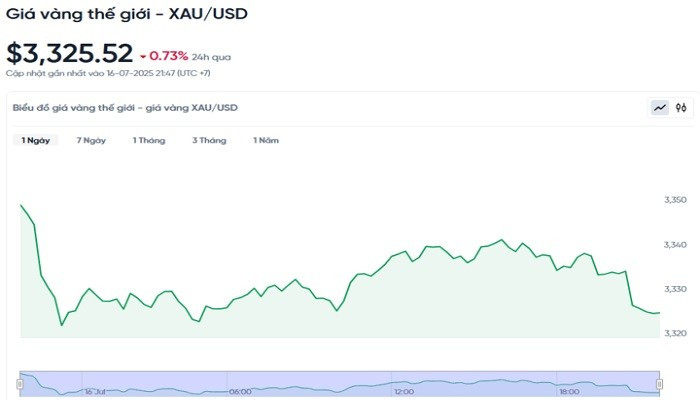Switch to the candlestick chart view

coord(681,108)
